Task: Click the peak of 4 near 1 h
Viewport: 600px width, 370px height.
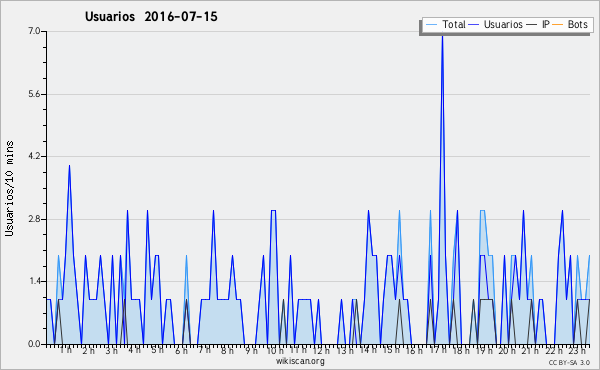Action: (69, 166)
